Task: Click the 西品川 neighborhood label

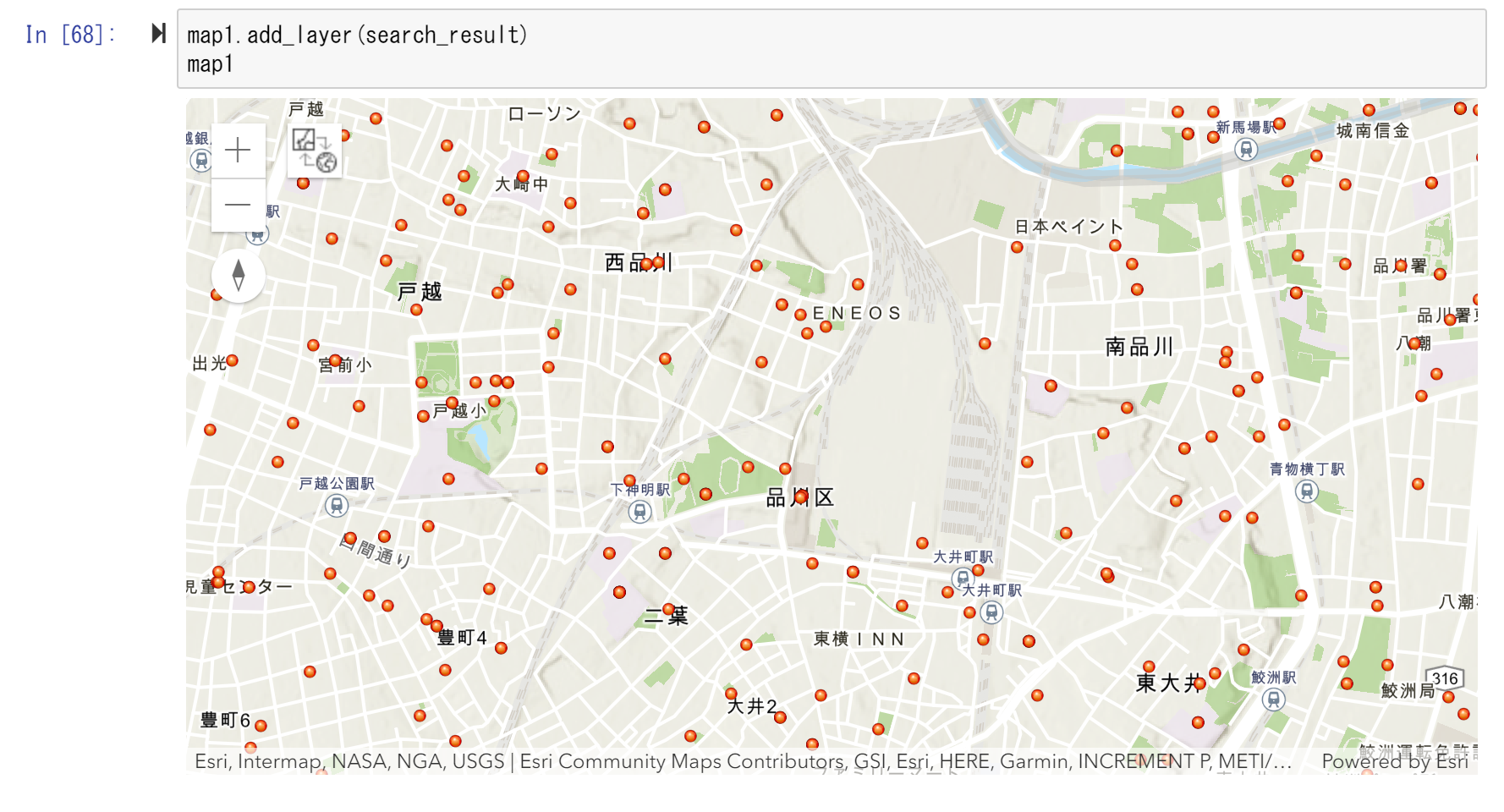Action: click(639, 263)
